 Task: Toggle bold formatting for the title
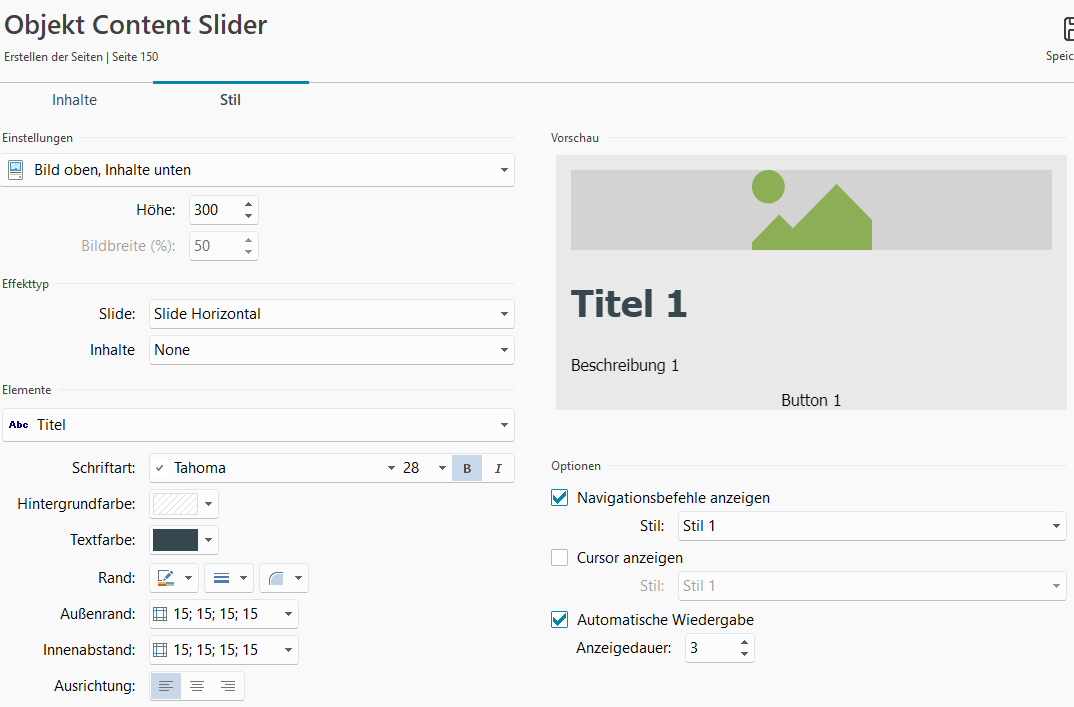(x=466, y=468)
